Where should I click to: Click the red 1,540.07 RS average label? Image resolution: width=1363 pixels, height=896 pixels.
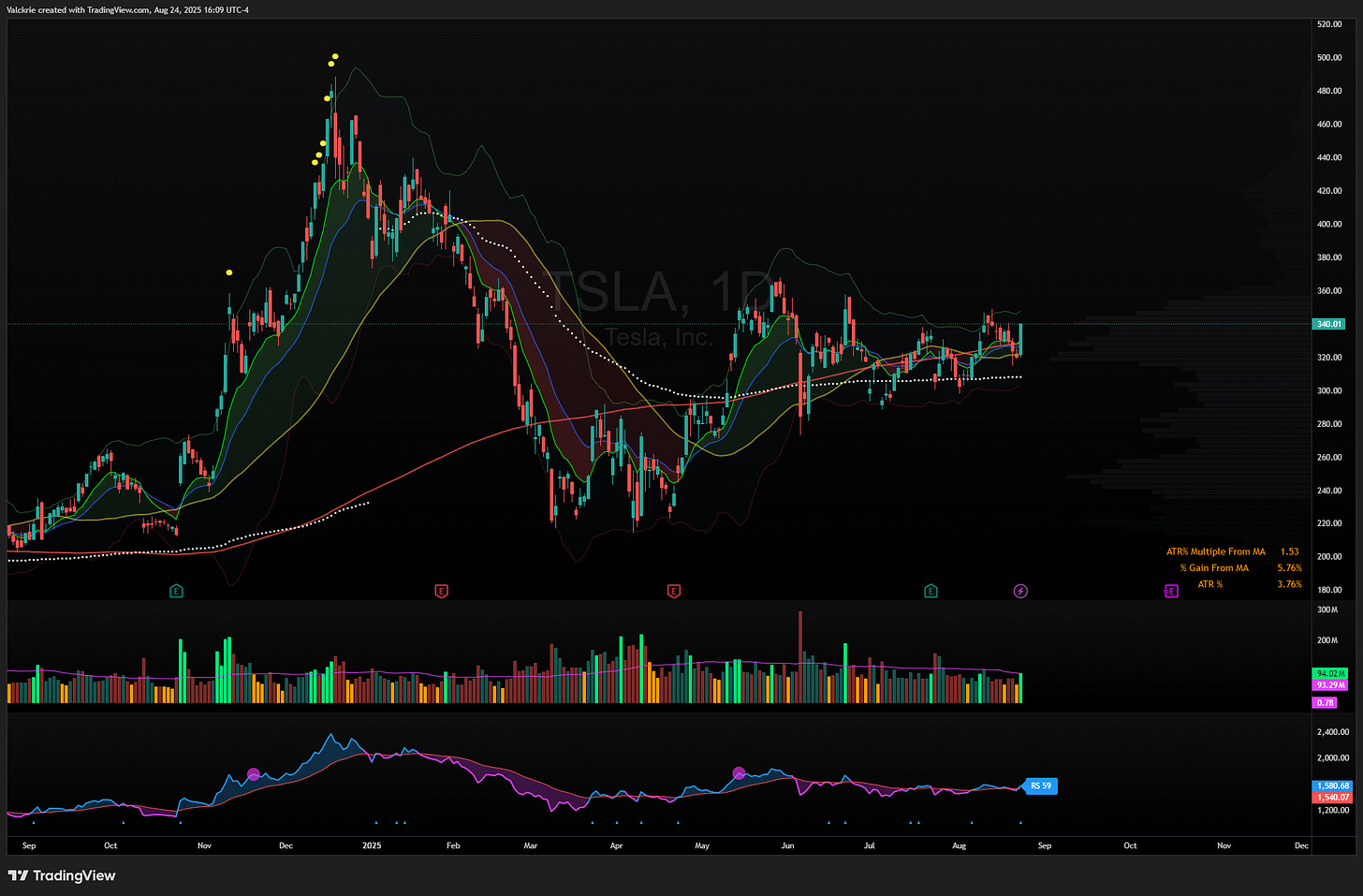point(1333,798)
